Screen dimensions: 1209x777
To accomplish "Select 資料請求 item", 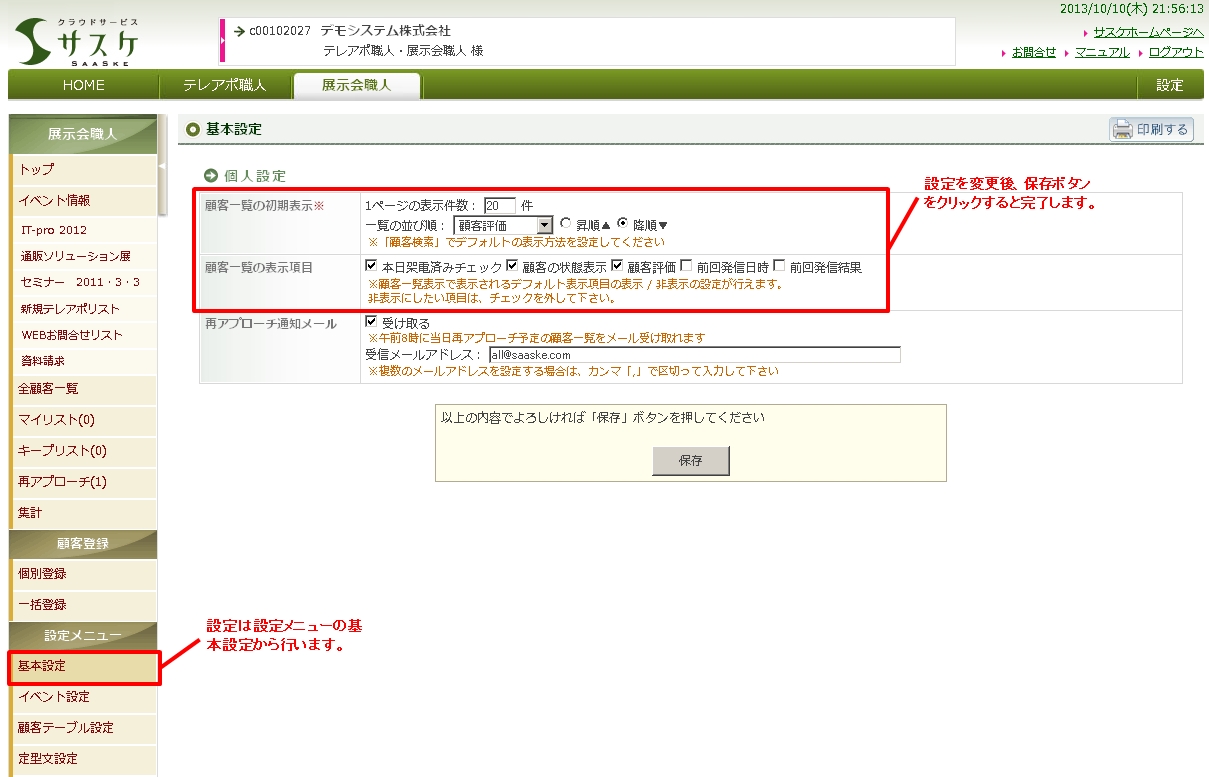I will pos(84,360).
